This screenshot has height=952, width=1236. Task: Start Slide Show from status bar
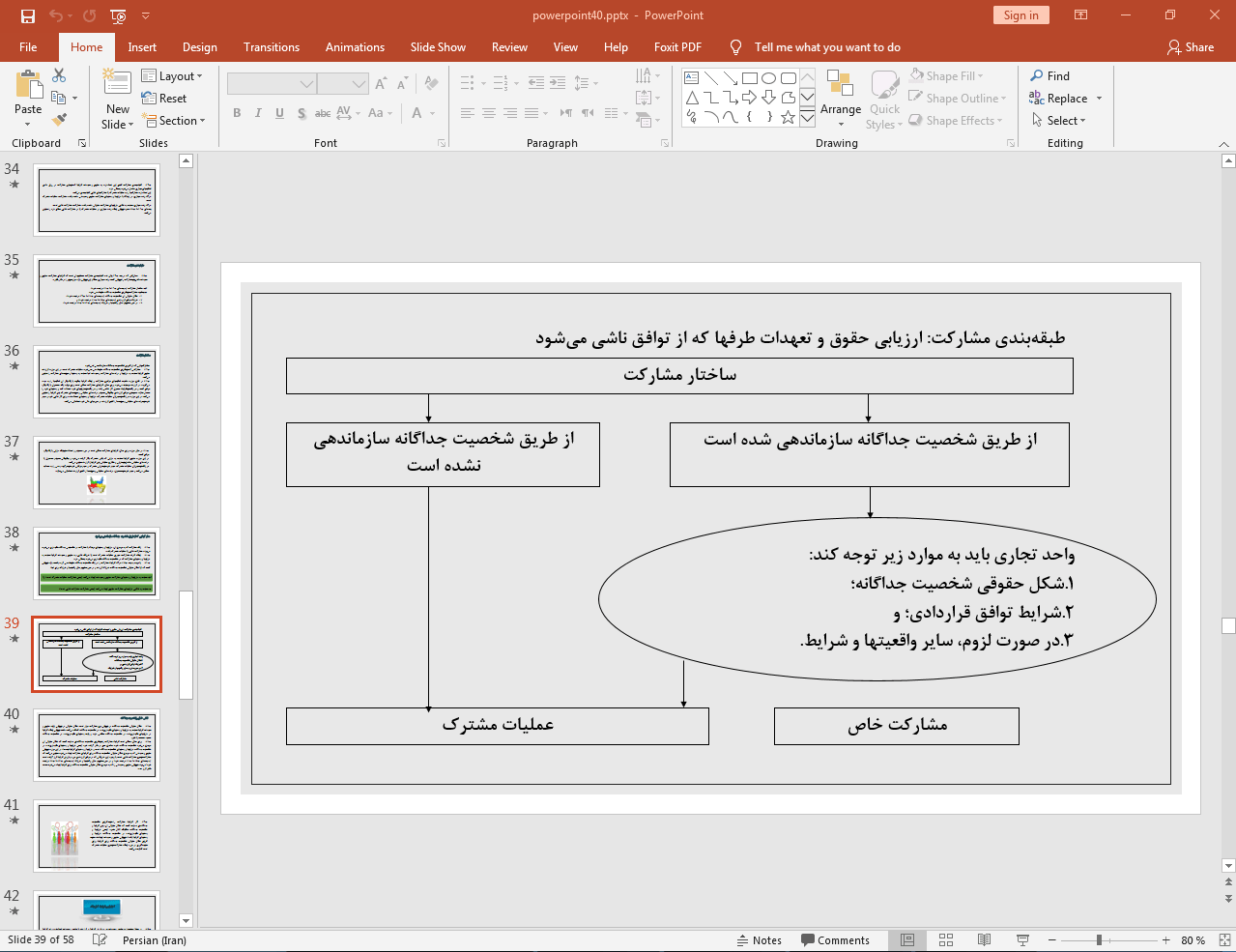[x=1022, y=940]
